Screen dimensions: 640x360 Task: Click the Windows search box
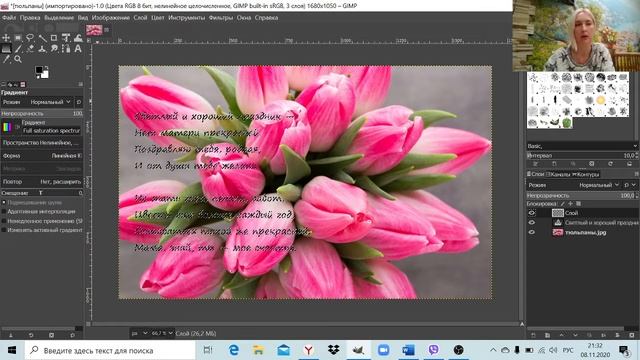tap(110, 350)
